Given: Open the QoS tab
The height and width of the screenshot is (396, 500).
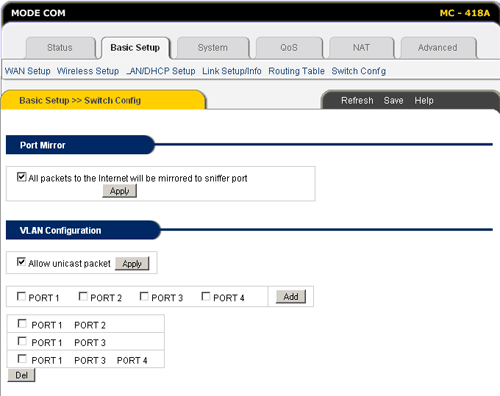Looking at the screenshot, I should click(x=289, y=48).
